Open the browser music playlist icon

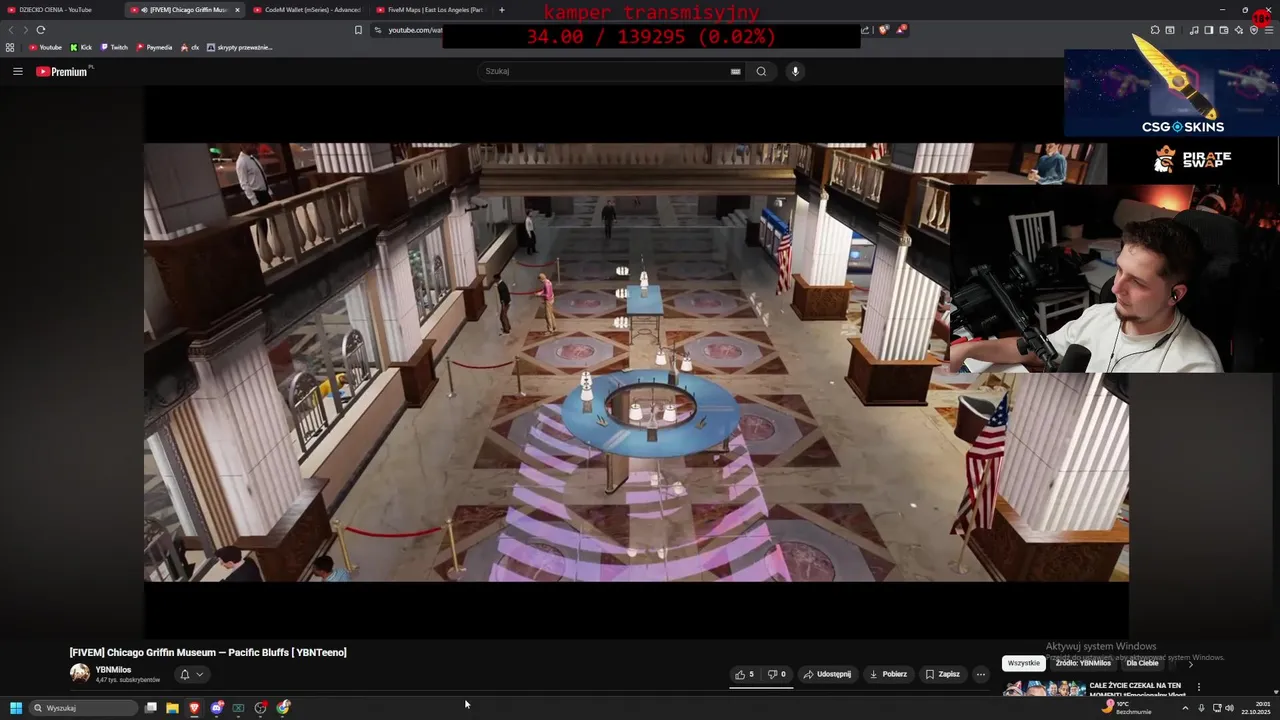1194,30
